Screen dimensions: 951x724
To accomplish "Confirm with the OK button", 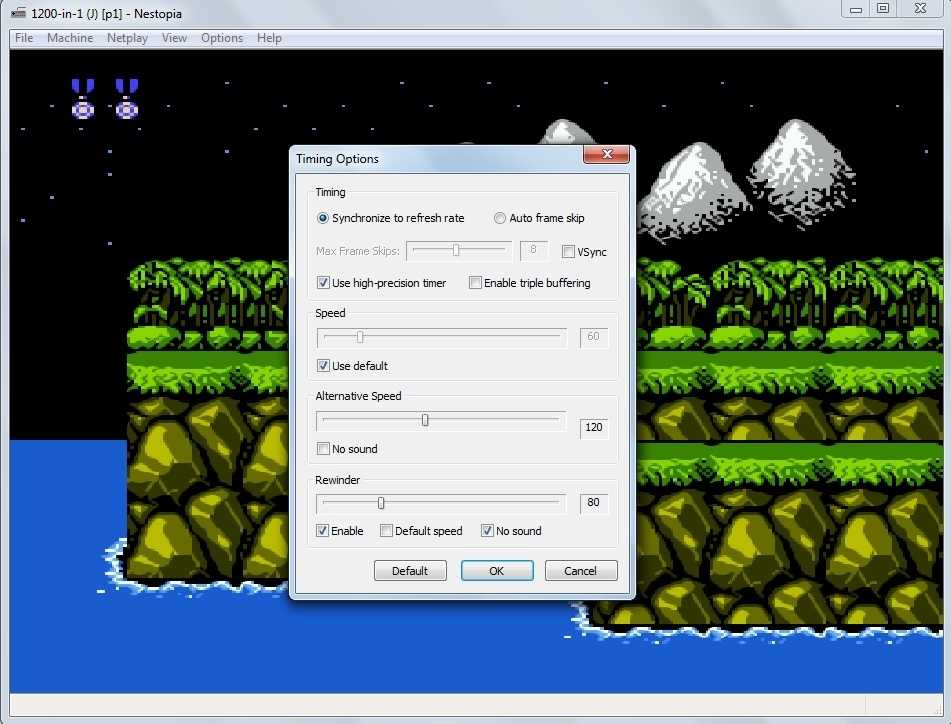I will tap(497, 571).
